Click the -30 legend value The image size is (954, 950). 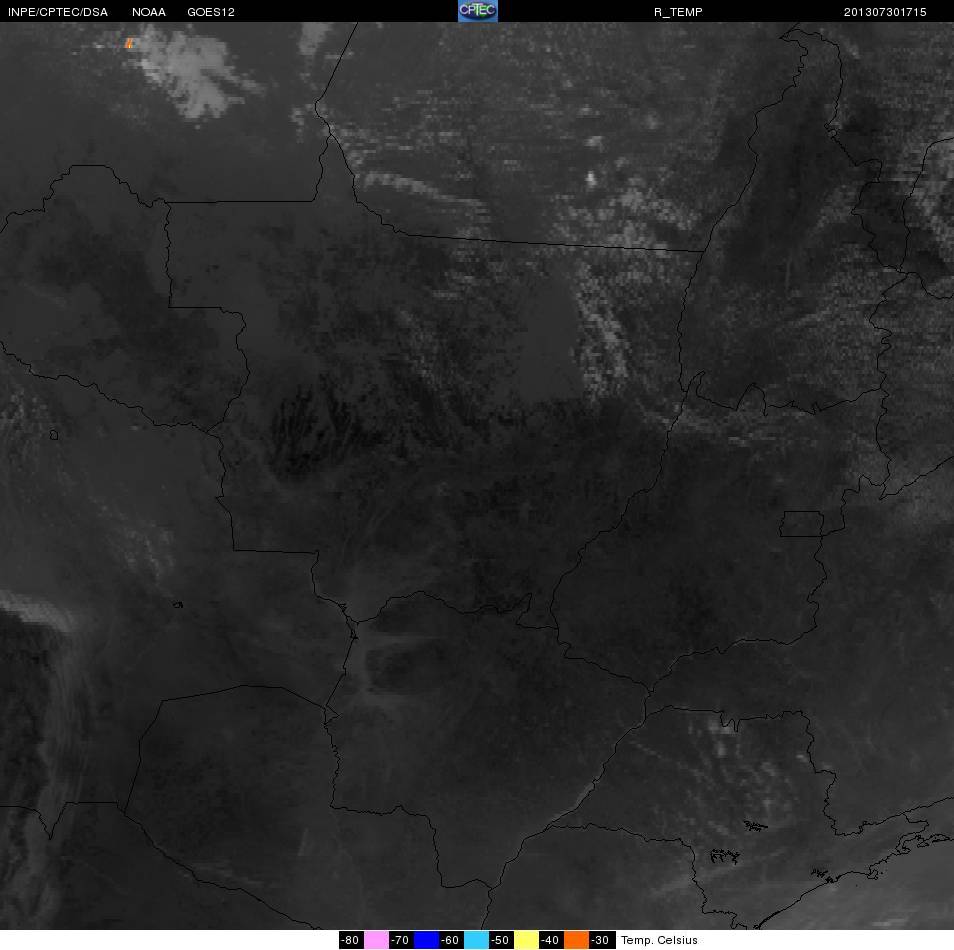(601, 940)
